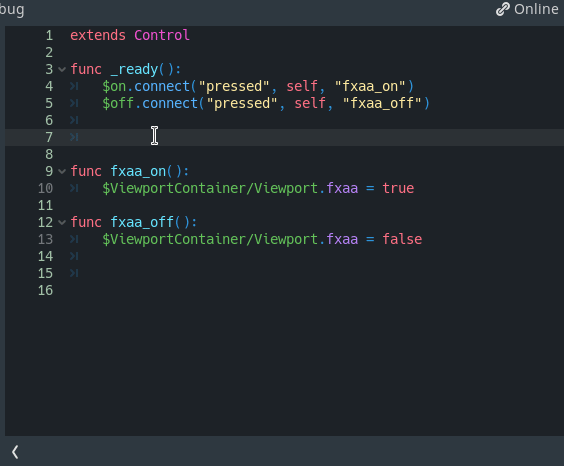Click 'func' keyword on line 12
The image size is (564, 466).
click(x=86, y=222)
